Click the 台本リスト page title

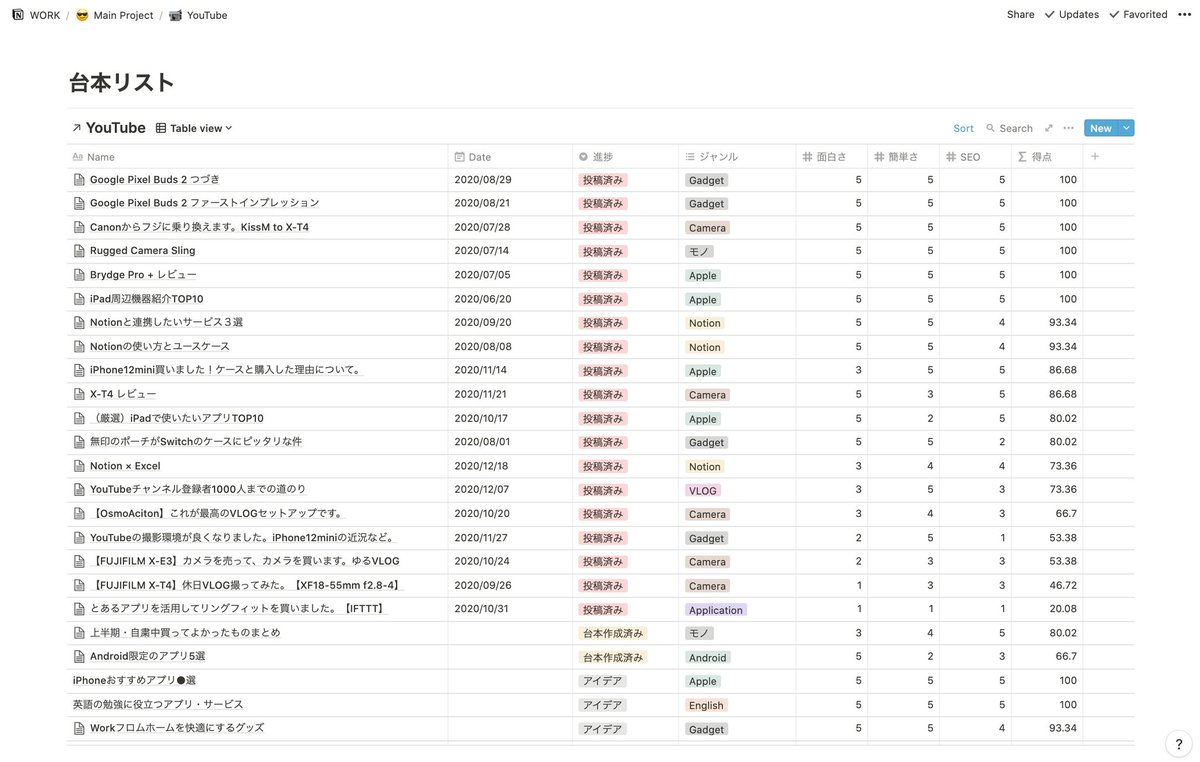coord(122,83)
